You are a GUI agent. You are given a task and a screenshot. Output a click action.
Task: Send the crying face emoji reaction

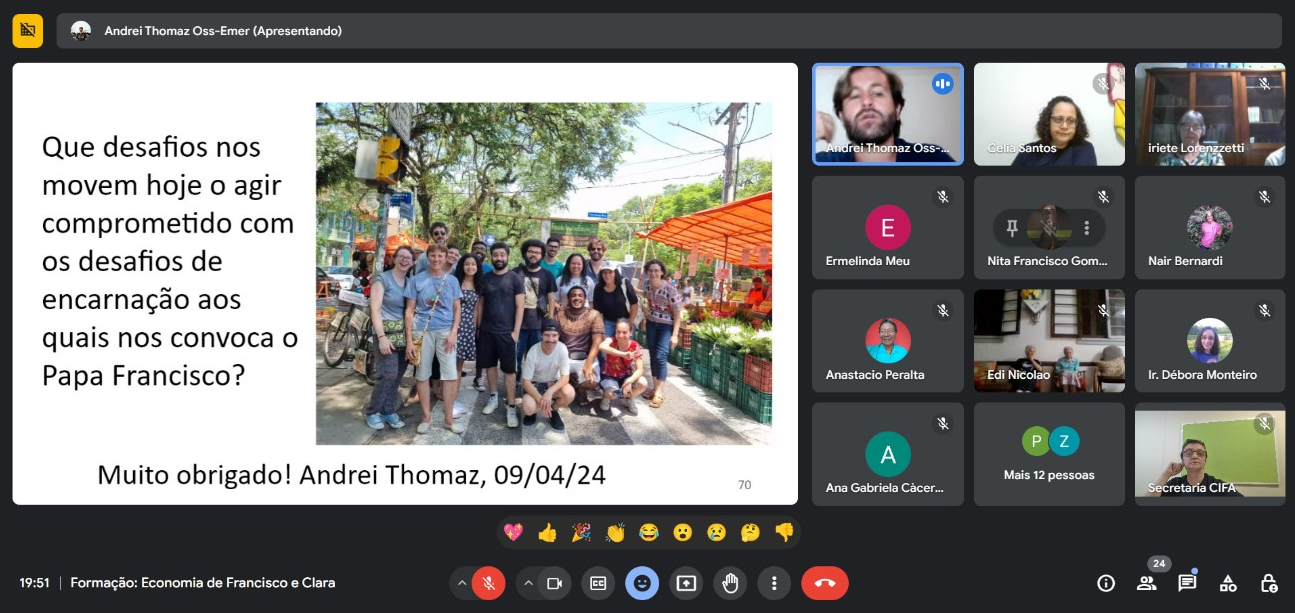coord(716,532)
